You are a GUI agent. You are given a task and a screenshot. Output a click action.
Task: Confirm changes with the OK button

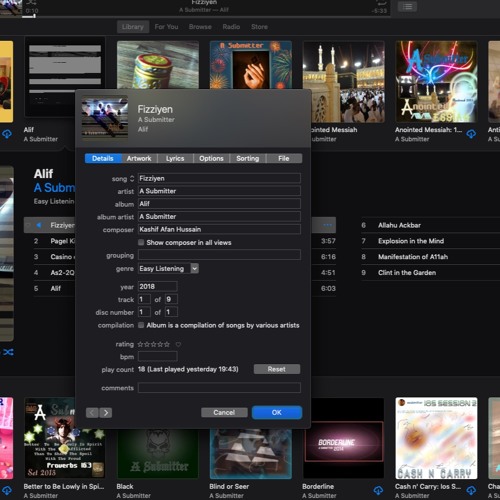click(277, 413)
